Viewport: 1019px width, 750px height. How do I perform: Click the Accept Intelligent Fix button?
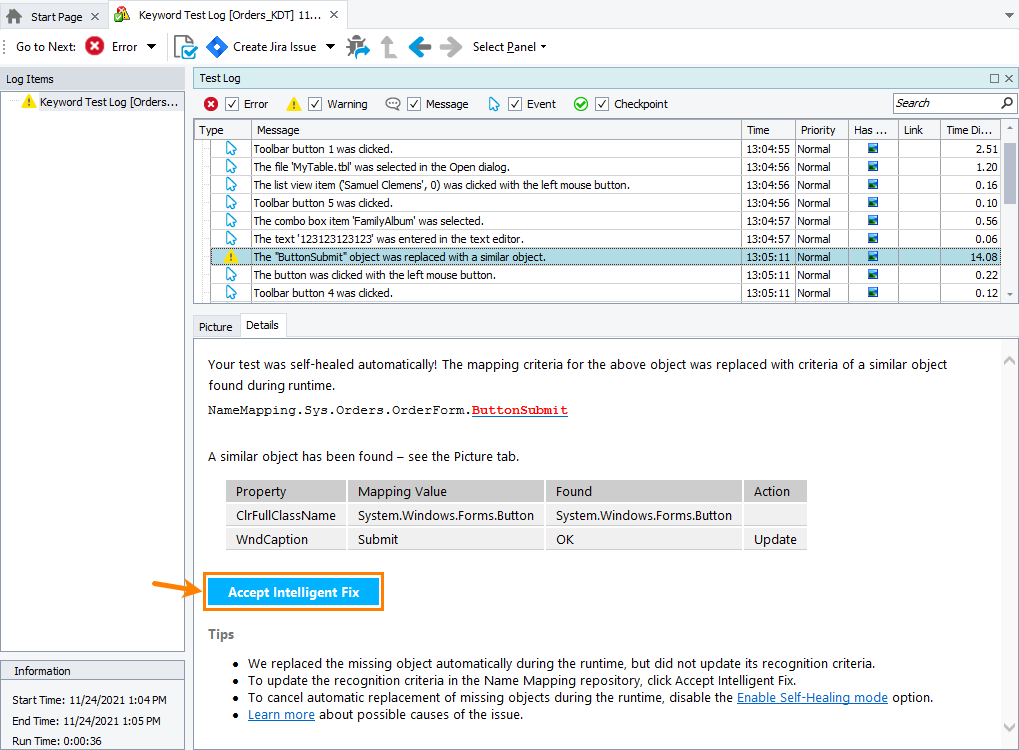pyautogui.click(x=294, y=592)
